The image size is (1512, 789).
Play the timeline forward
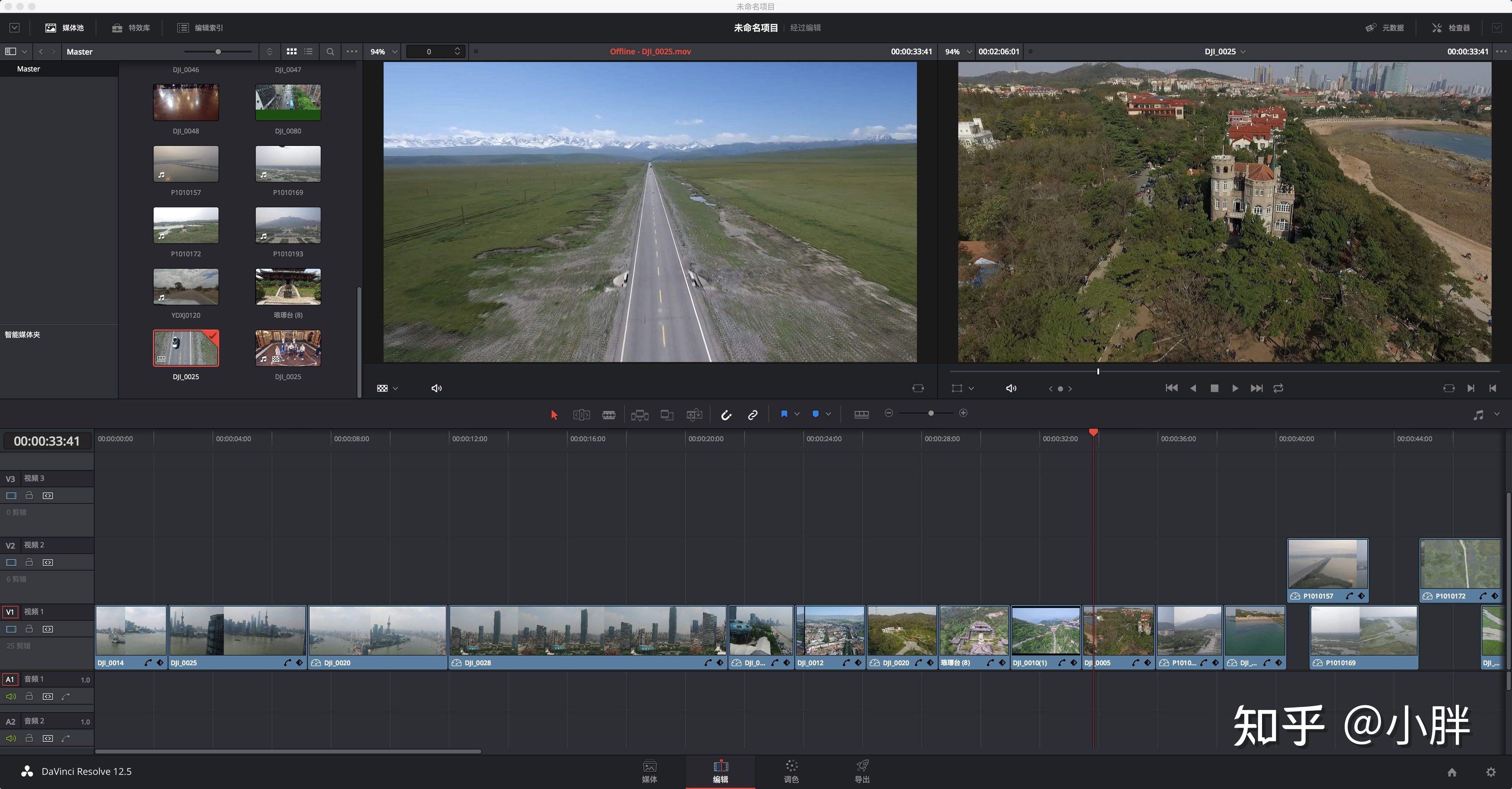[1235, 388]
